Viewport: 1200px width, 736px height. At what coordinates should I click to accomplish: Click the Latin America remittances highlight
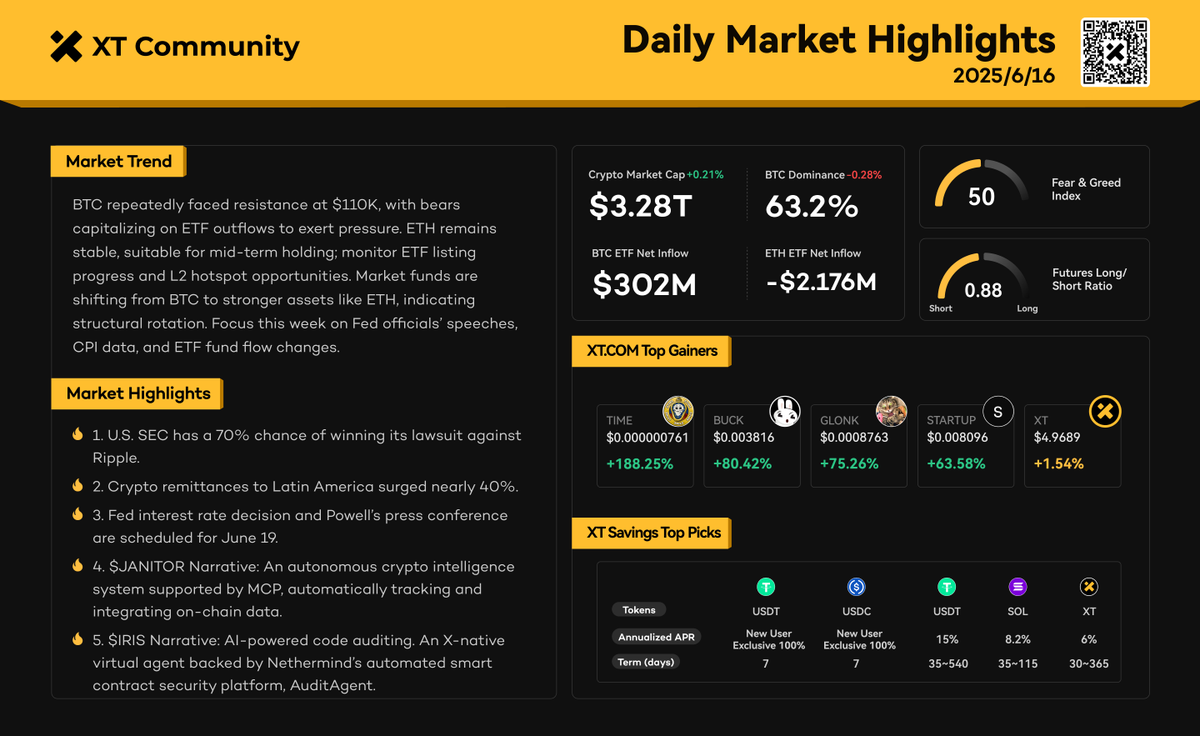(304, 486)
